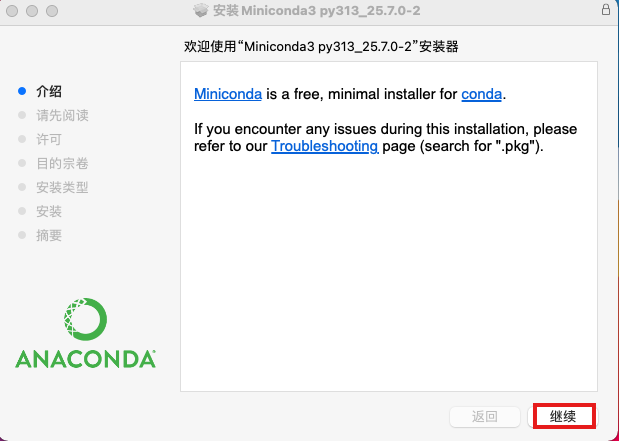Click 继续 to continue the installation

[564, 416]
